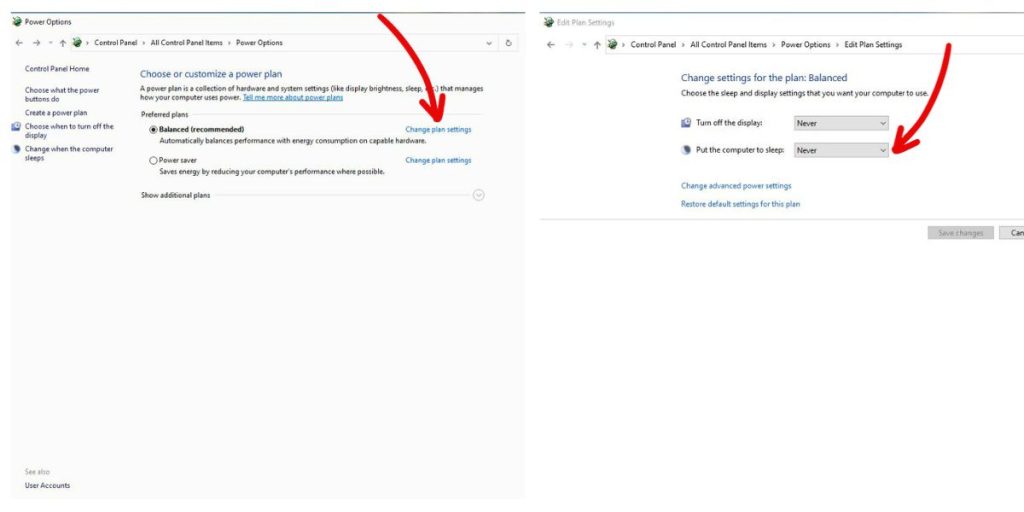
Task: Go back in Edit Plan Settings window
Action: tap(551, 45)
